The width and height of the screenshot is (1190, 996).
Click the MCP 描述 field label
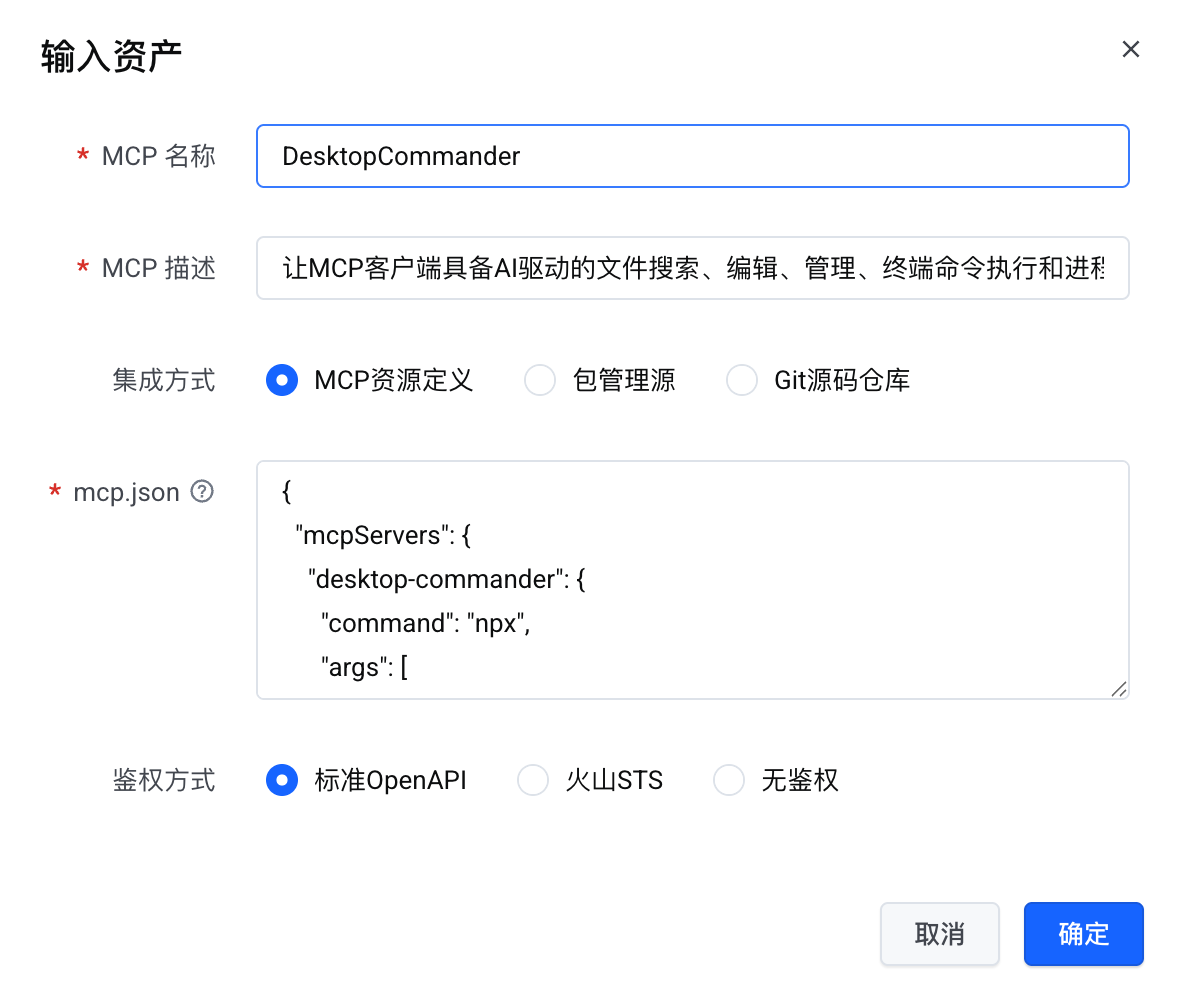click(x=158, y=268)
